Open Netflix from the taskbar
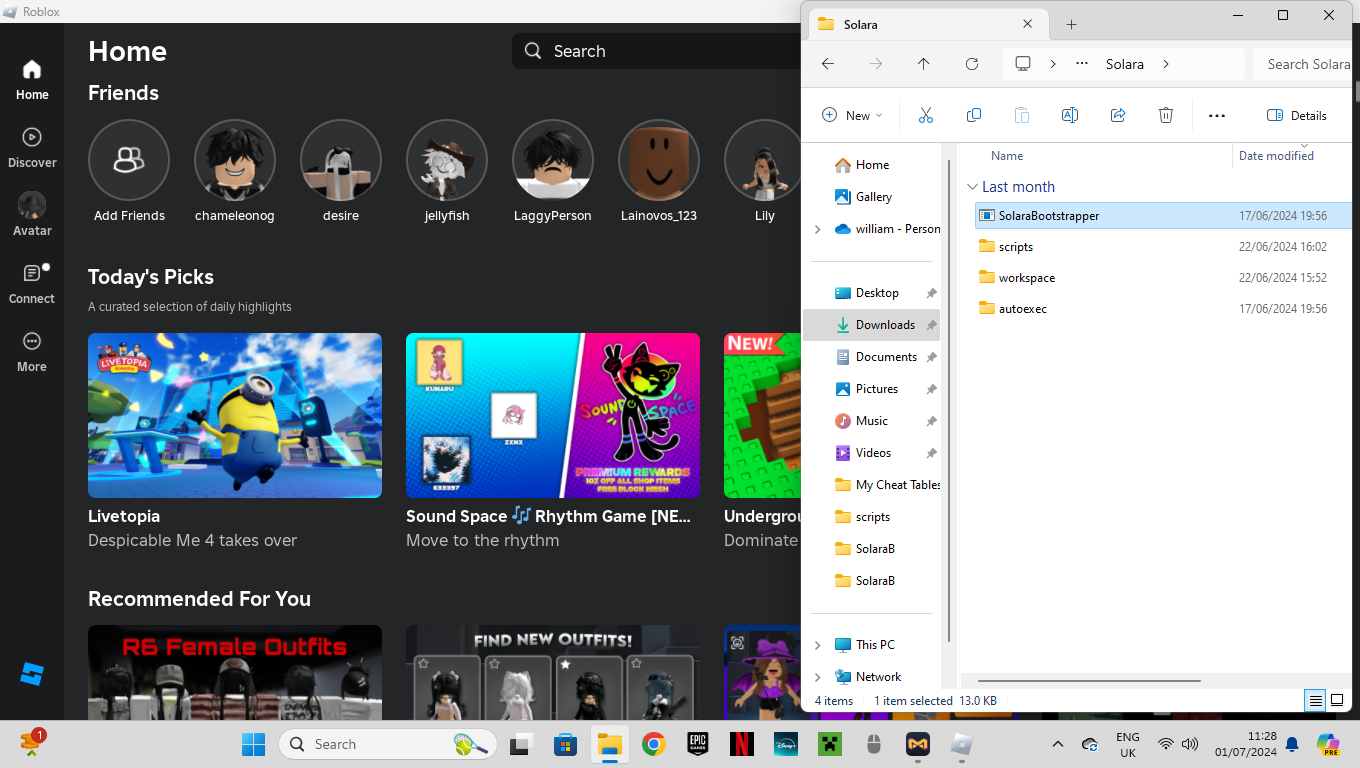Screen dimensions: 1360x768 coord(742,744)
